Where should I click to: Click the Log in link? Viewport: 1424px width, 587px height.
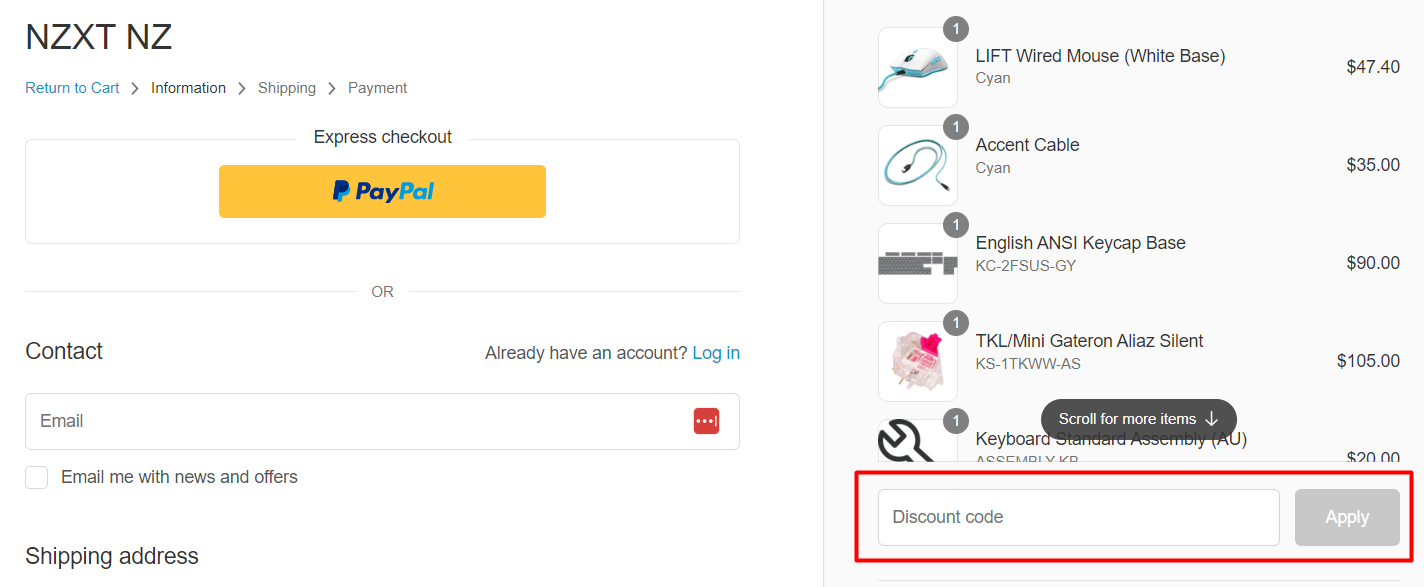(716, 353)
